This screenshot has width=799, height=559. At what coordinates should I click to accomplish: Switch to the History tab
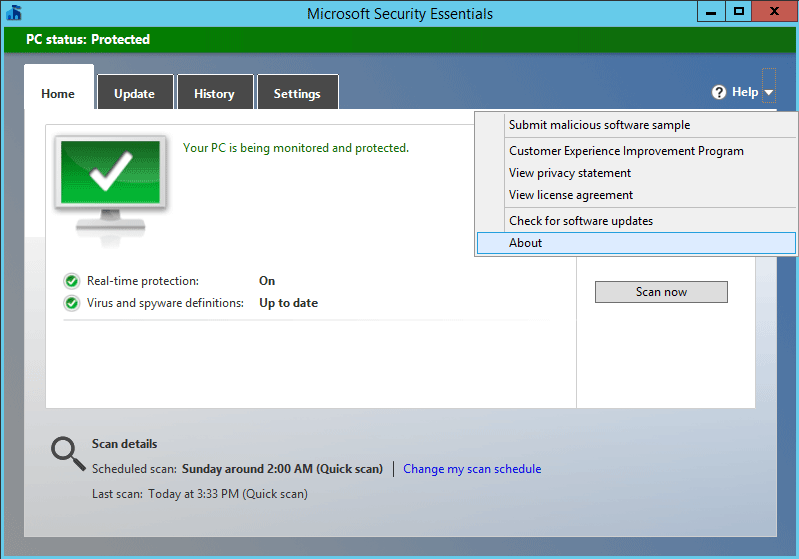[215, 92]
